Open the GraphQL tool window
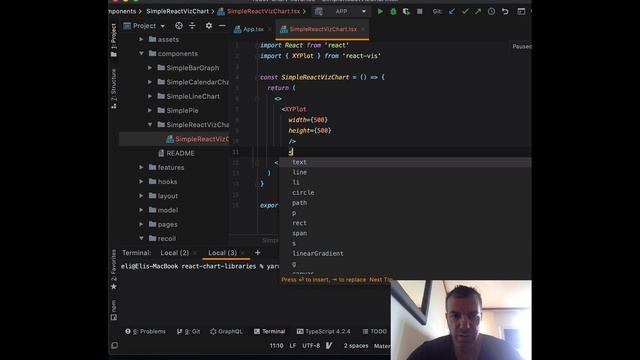The width and height of the screenshot is (640, 360). 226,331
